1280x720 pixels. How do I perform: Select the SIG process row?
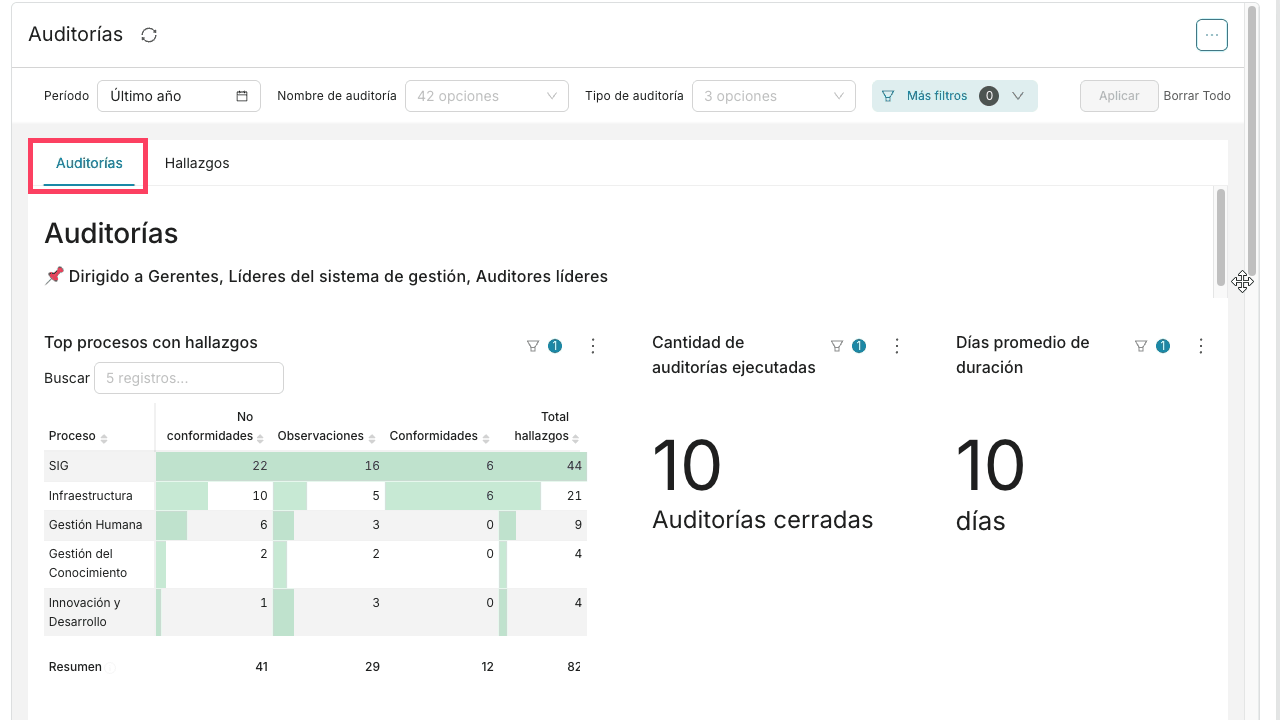315,466
